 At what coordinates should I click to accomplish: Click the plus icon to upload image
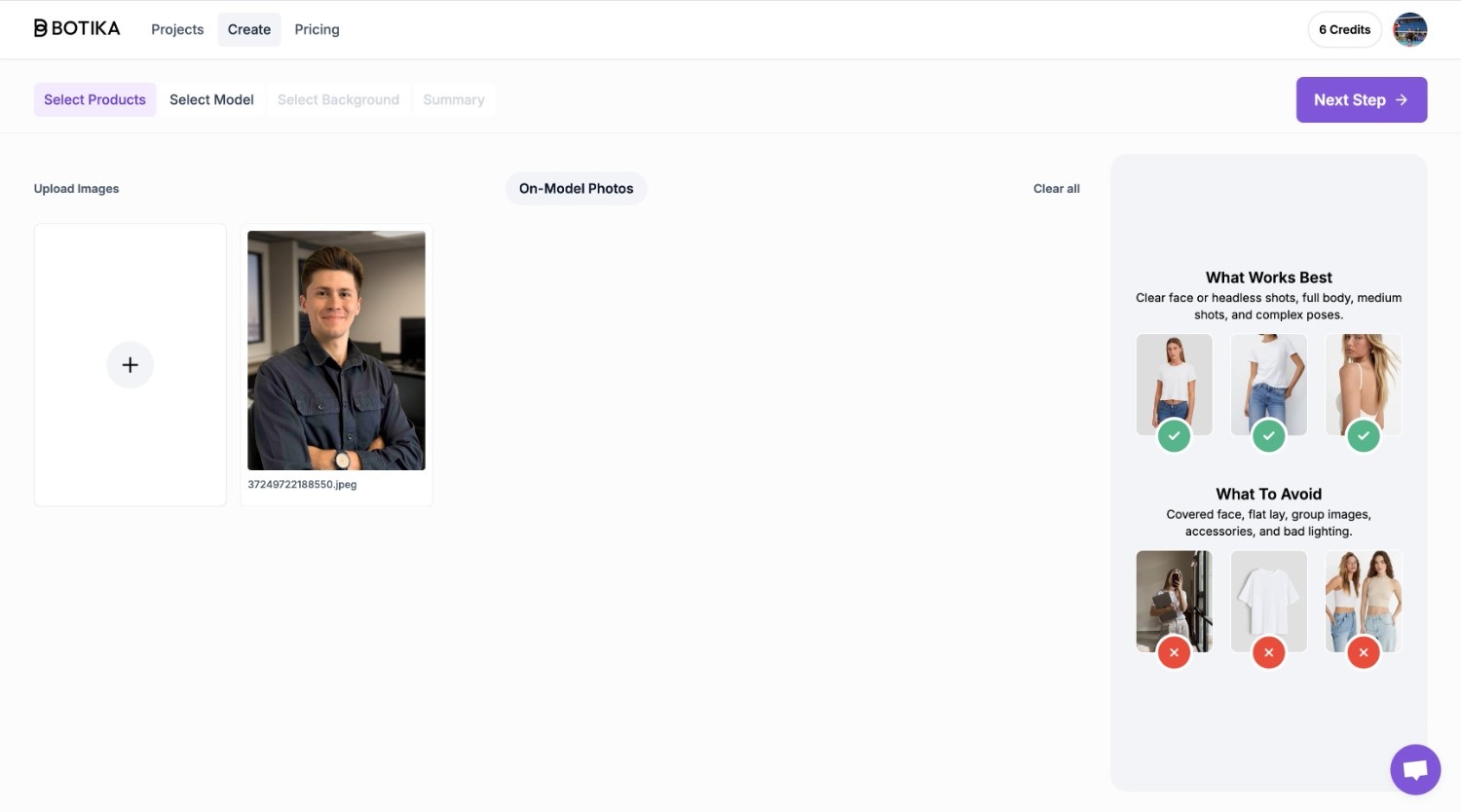tap(130, 365)
